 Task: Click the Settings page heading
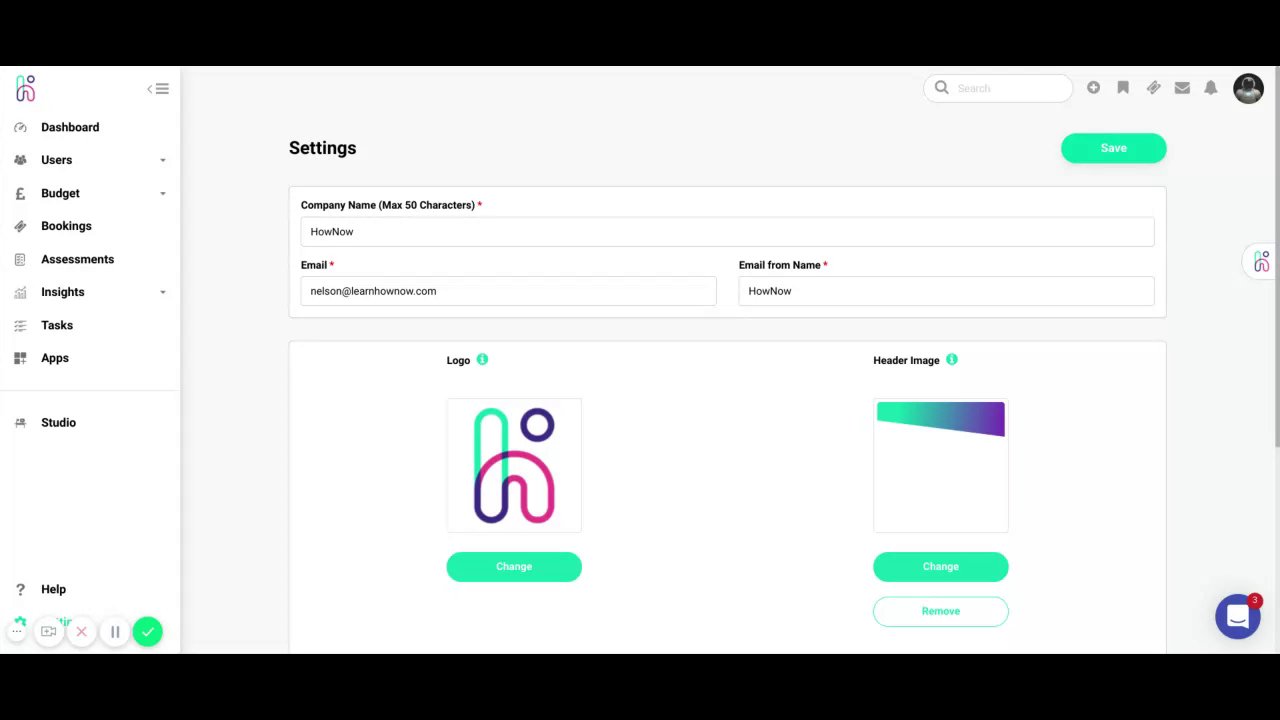pyautogui.click(x=322, y=148)
